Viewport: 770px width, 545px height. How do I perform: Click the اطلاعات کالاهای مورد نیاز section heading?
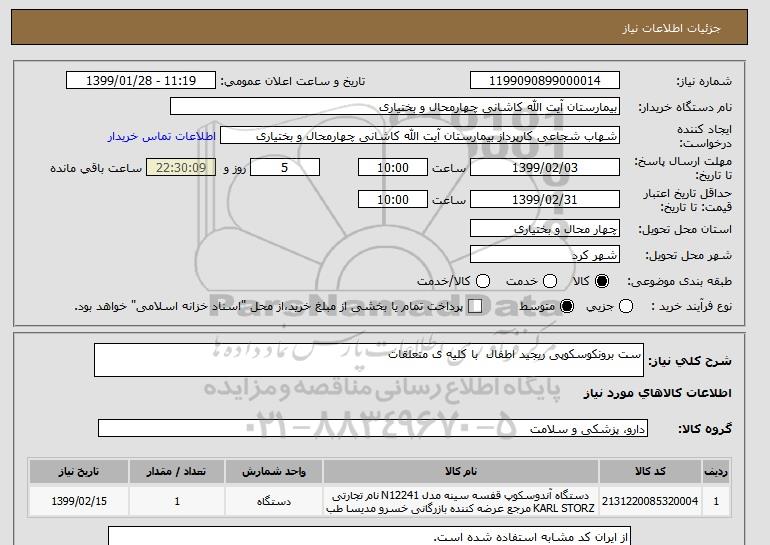(x=658, y=393)
